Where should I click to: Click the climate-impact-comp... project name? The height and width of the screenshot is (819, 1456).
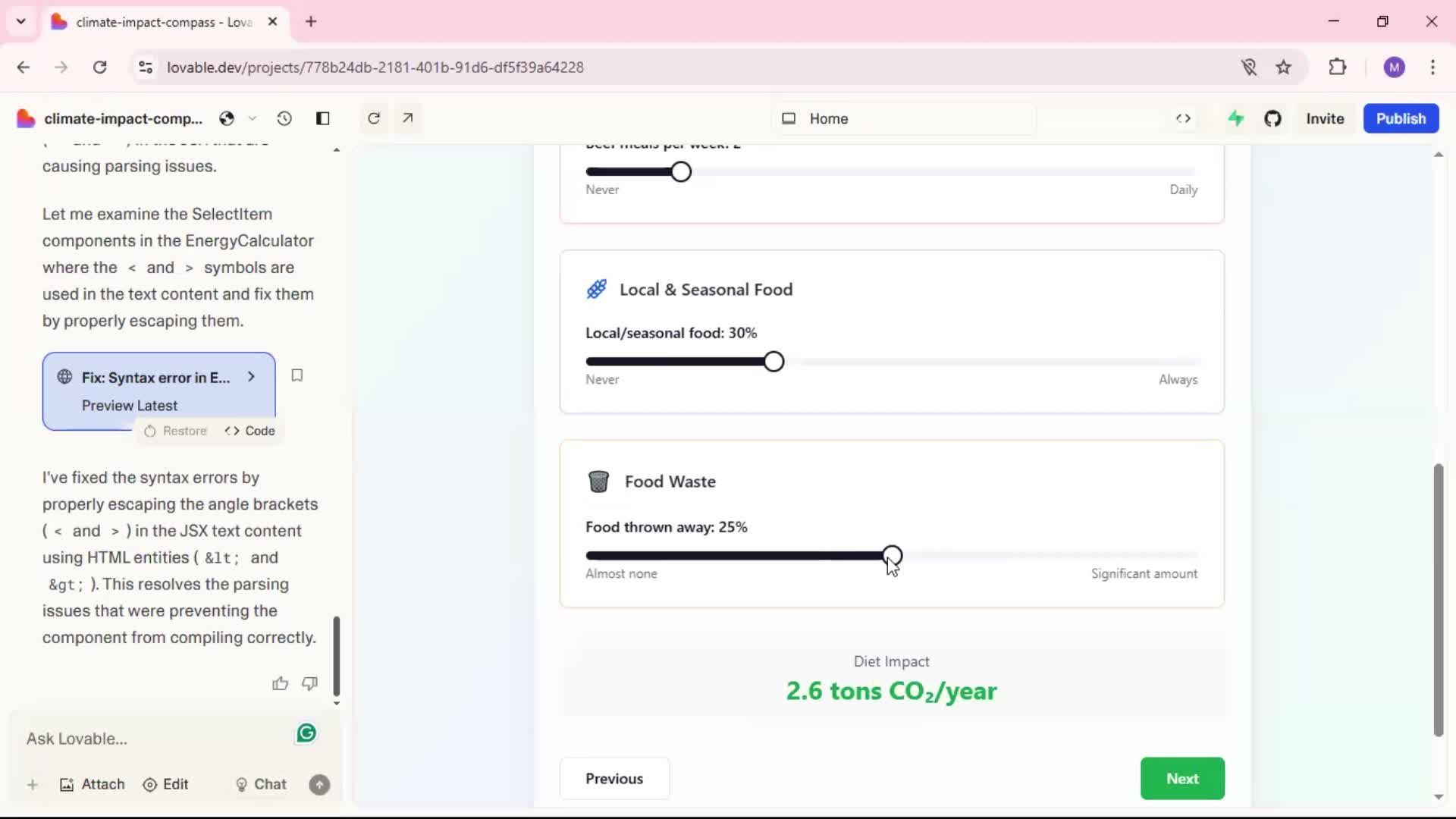[x=123, y=118]
